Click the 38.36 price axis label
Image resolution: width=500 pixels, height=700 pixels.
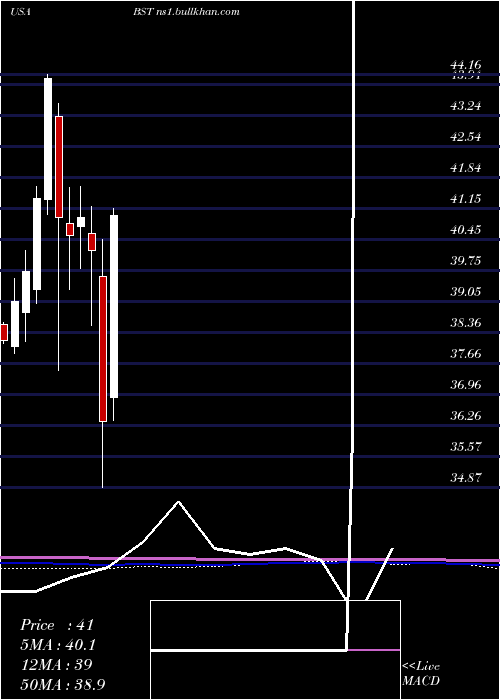466,323
